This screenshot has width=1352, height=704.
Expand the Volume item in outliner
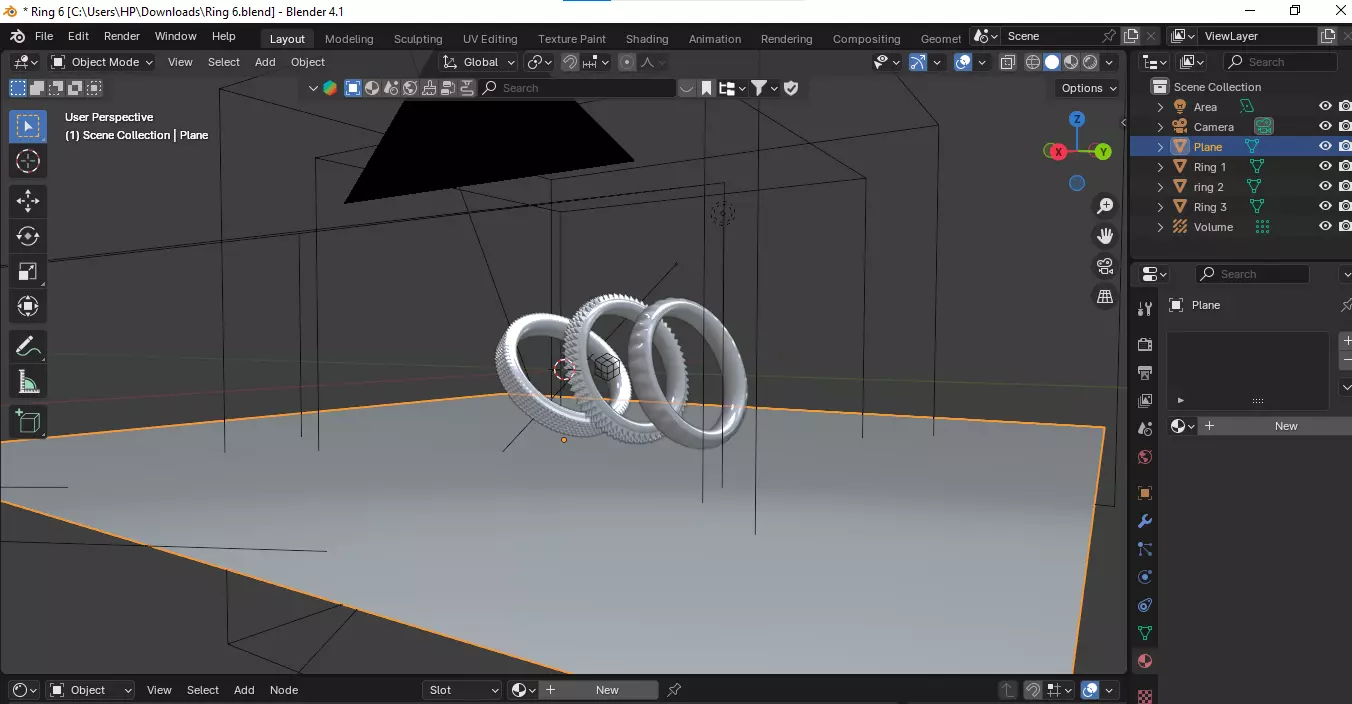click(1160, 227)
